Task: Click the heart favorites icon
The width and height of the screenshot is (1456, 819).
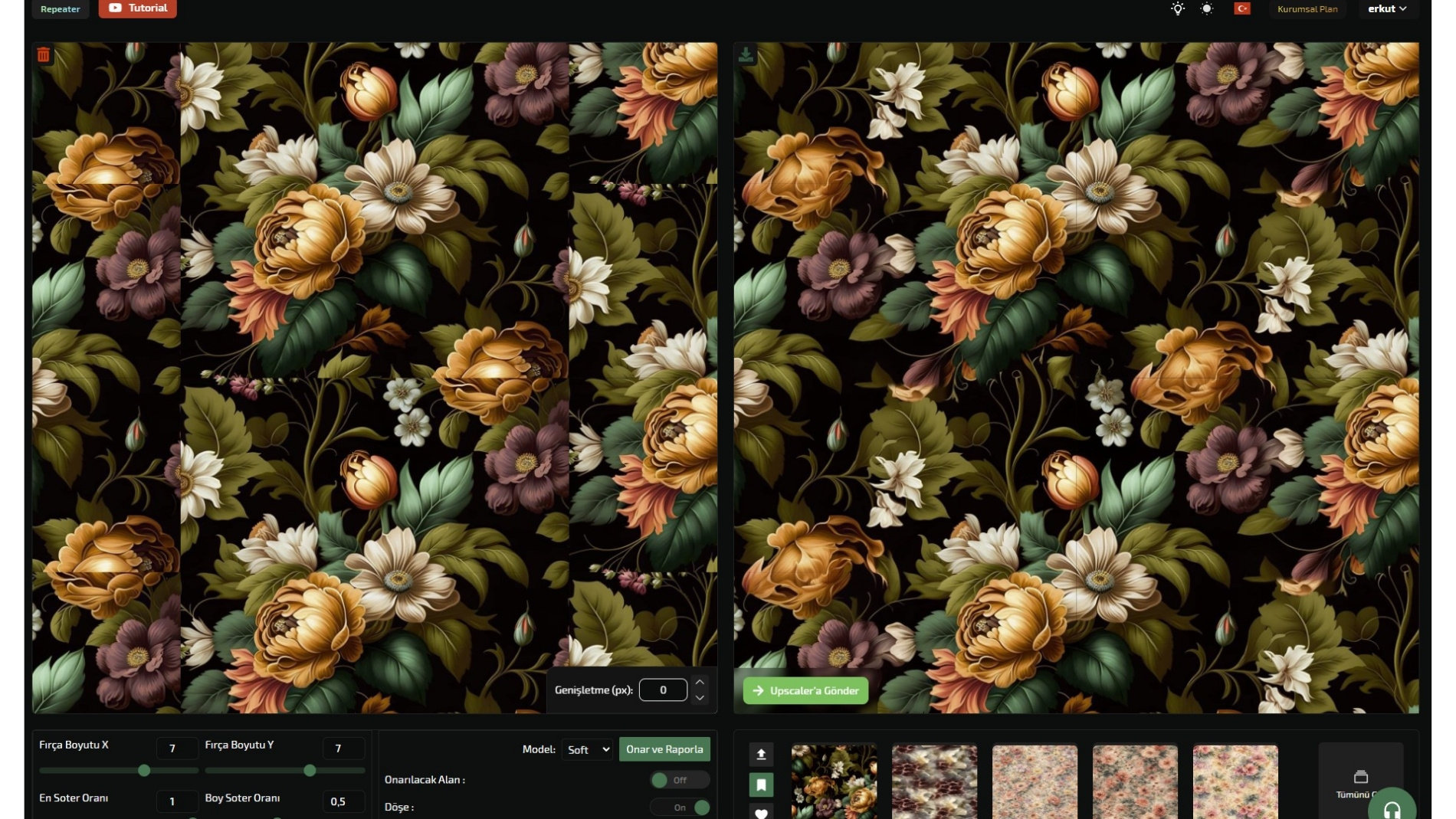Action: tap(761, 812)
